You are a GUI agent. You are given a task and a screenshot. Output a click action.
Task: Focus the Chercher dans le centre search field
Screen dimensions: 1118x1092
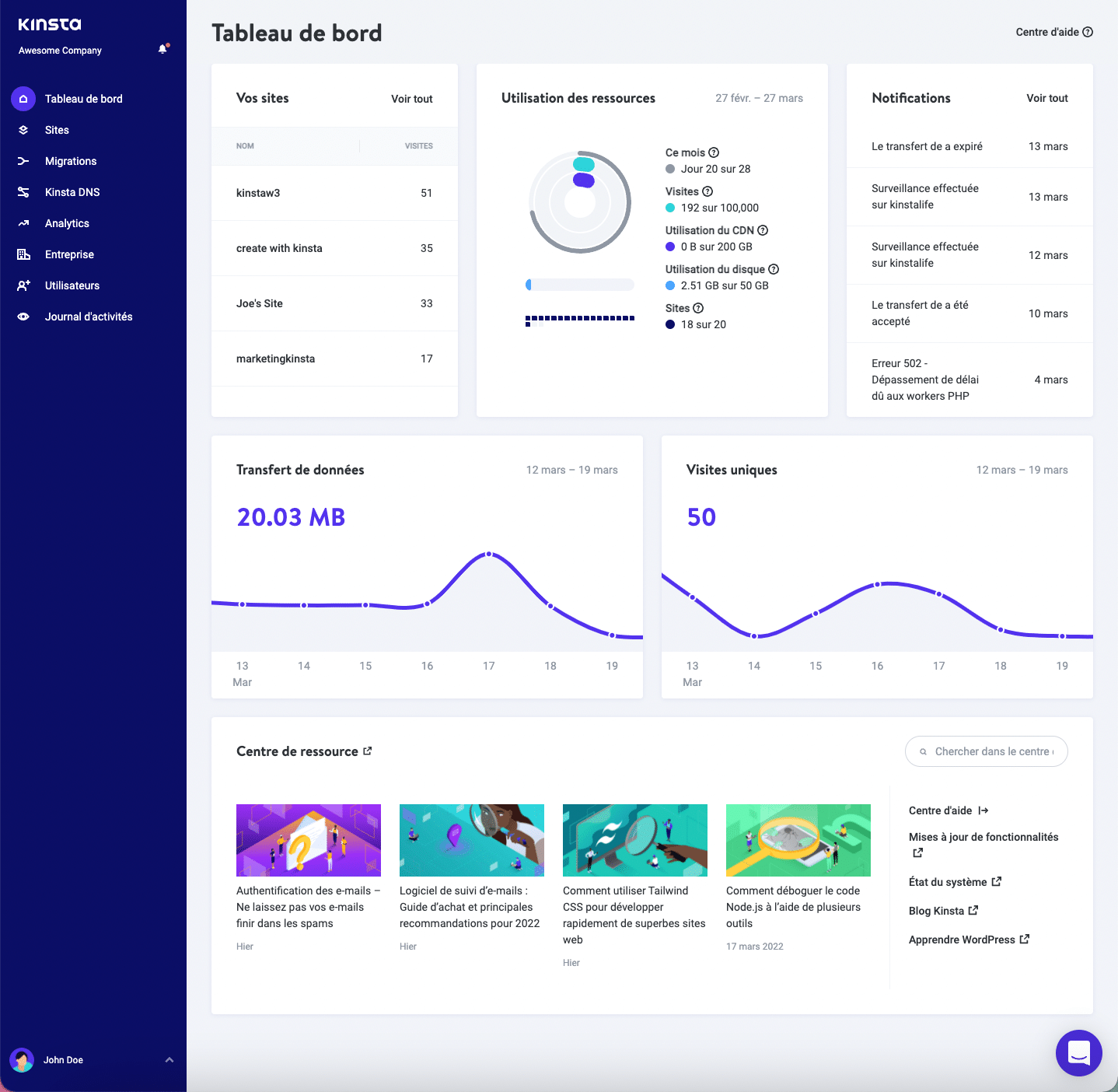click(993, 751)
